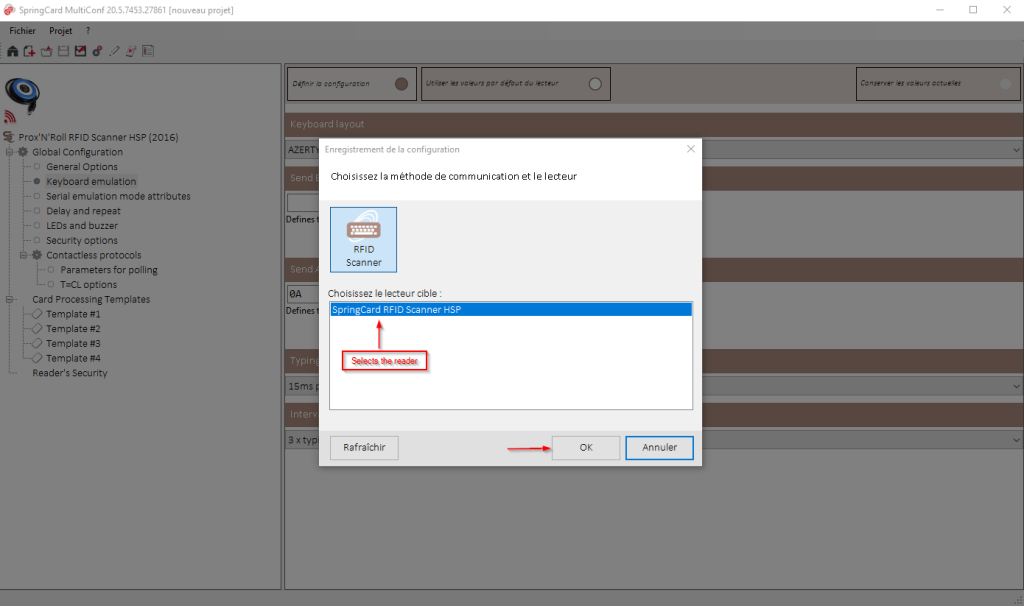Open a project using the folder toolbar icon
The width and height of the screenshot is (1024, 606).
46,51
